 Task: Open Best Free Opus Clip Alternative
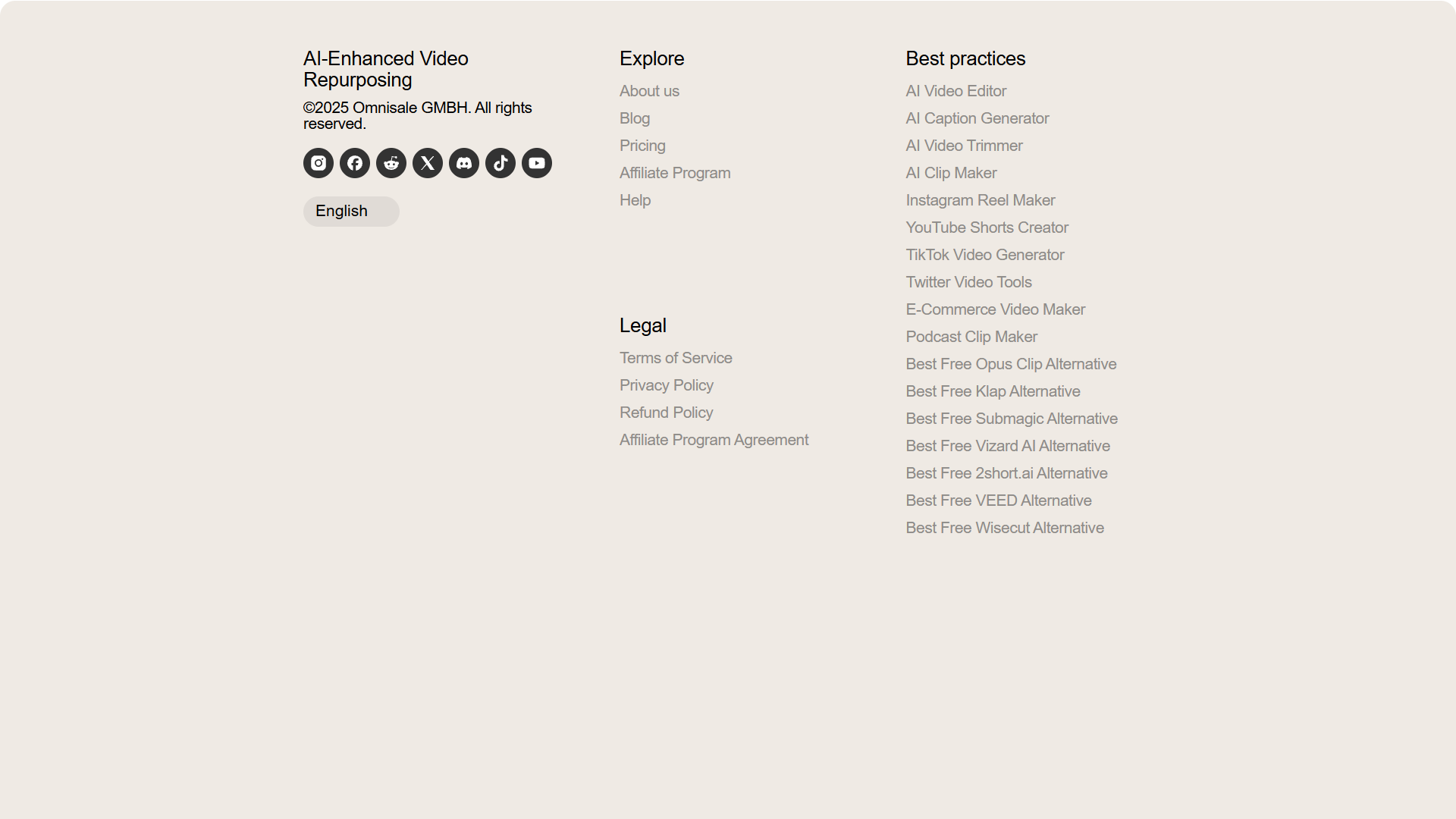[x=1011, y=364]
